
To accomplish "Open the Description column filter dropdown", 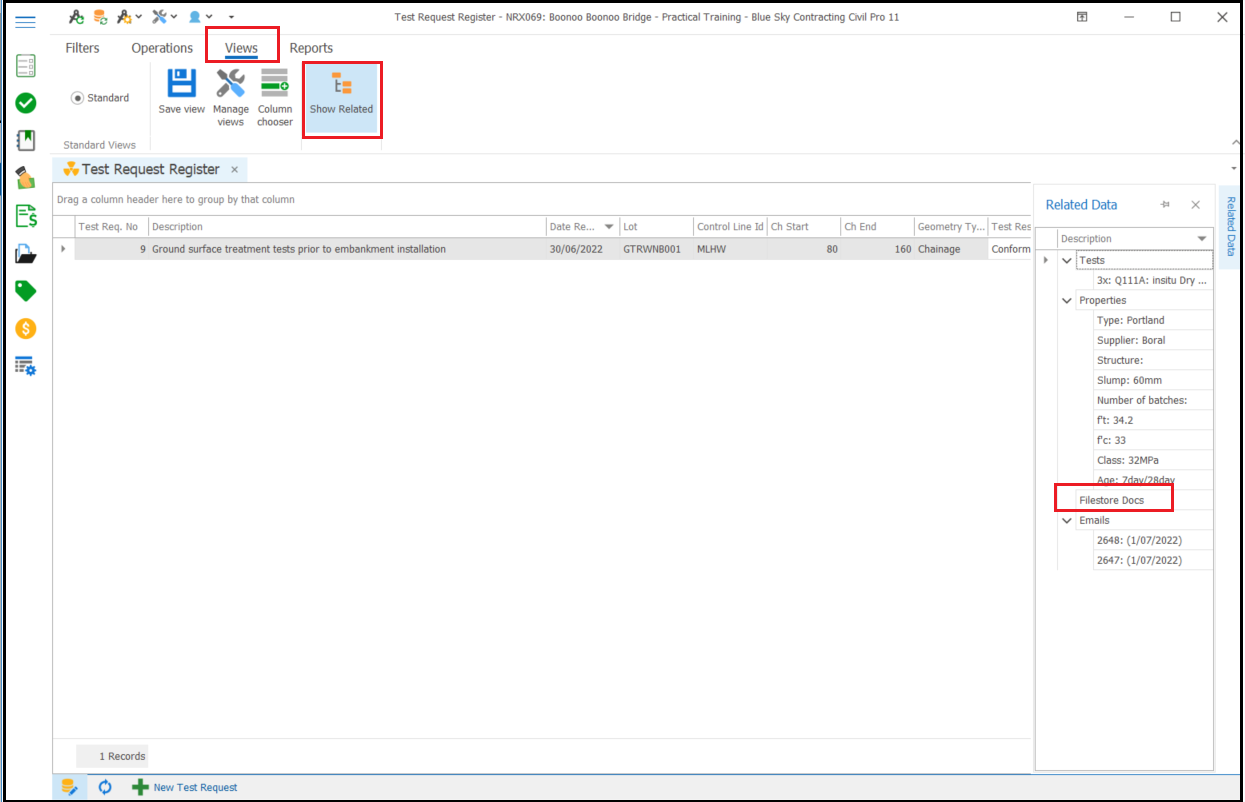I will (1201, 239).
